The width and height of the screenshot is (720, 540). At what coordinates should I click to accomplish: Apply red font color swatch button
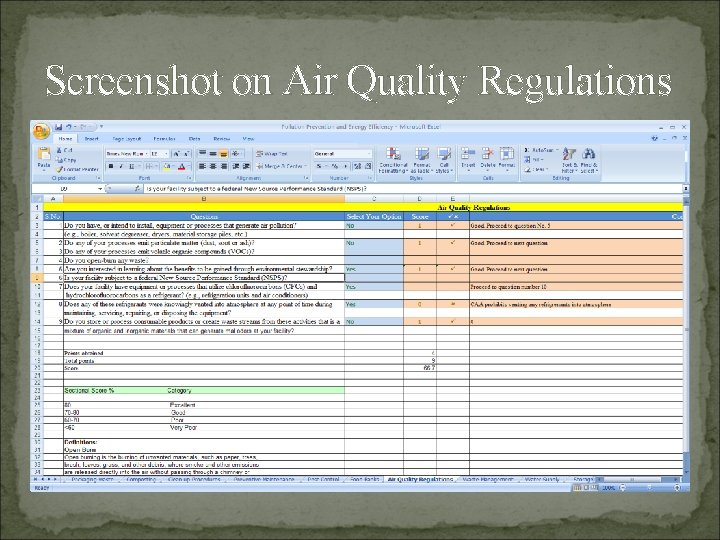(x=182, y=166)
